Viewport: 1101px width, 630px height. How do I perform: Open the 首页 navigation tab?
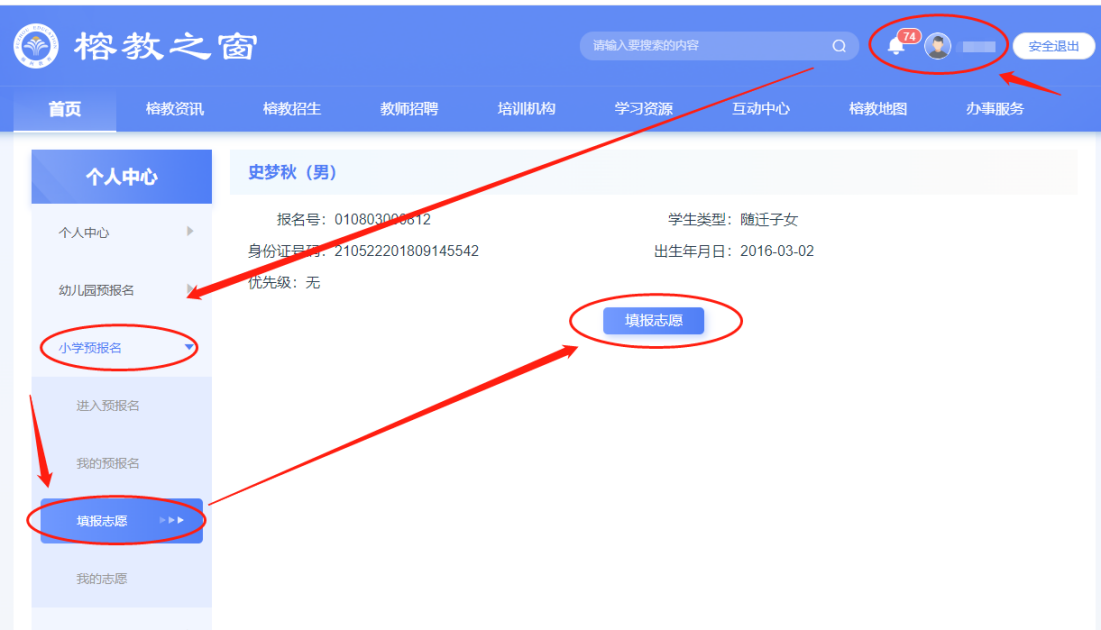pos(65,109)
